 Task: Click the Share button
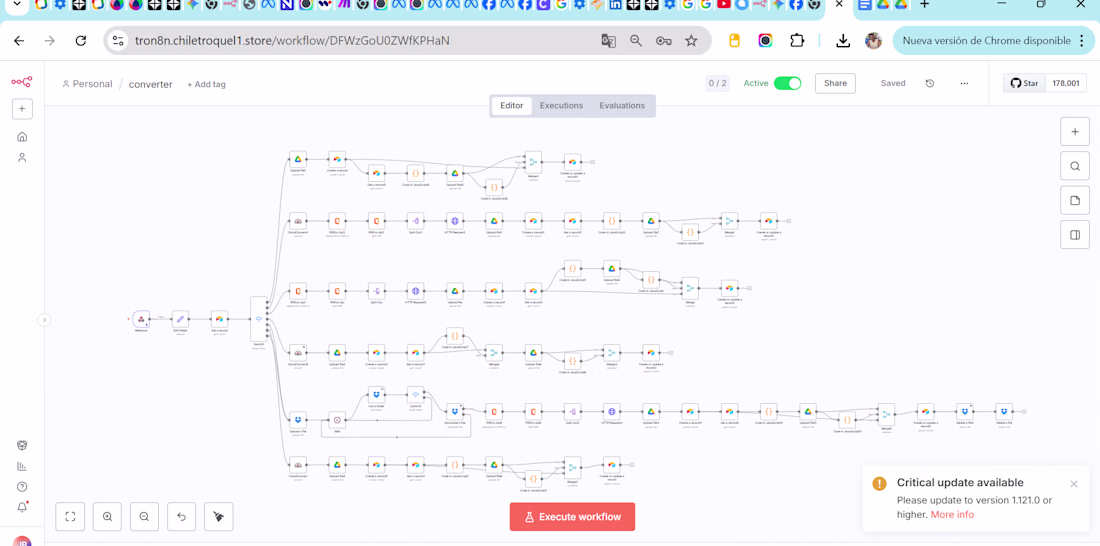point(836,84)
